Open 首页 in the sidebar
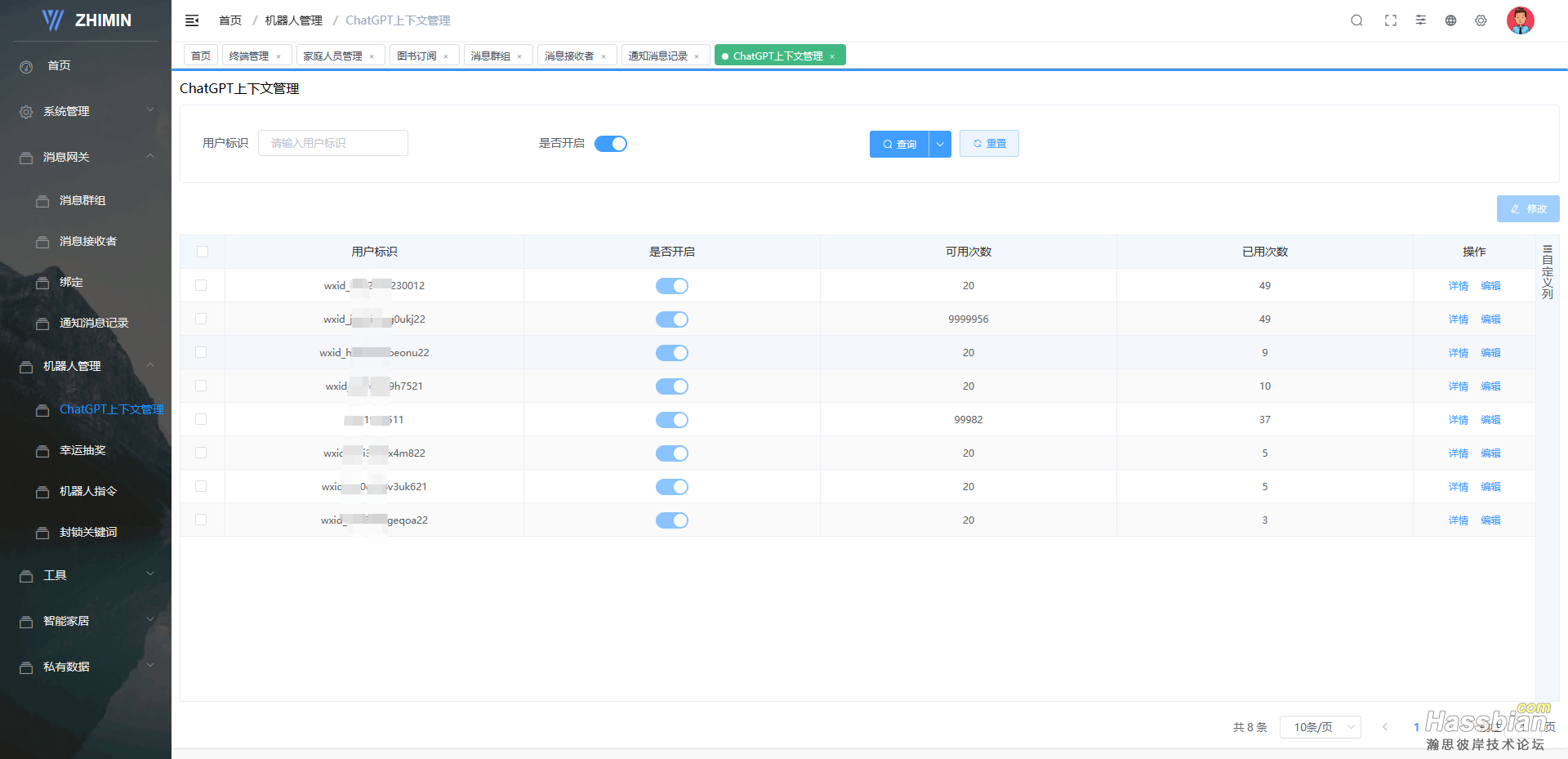The width and height of the screenshot is (1568, 759). (86, 65)
